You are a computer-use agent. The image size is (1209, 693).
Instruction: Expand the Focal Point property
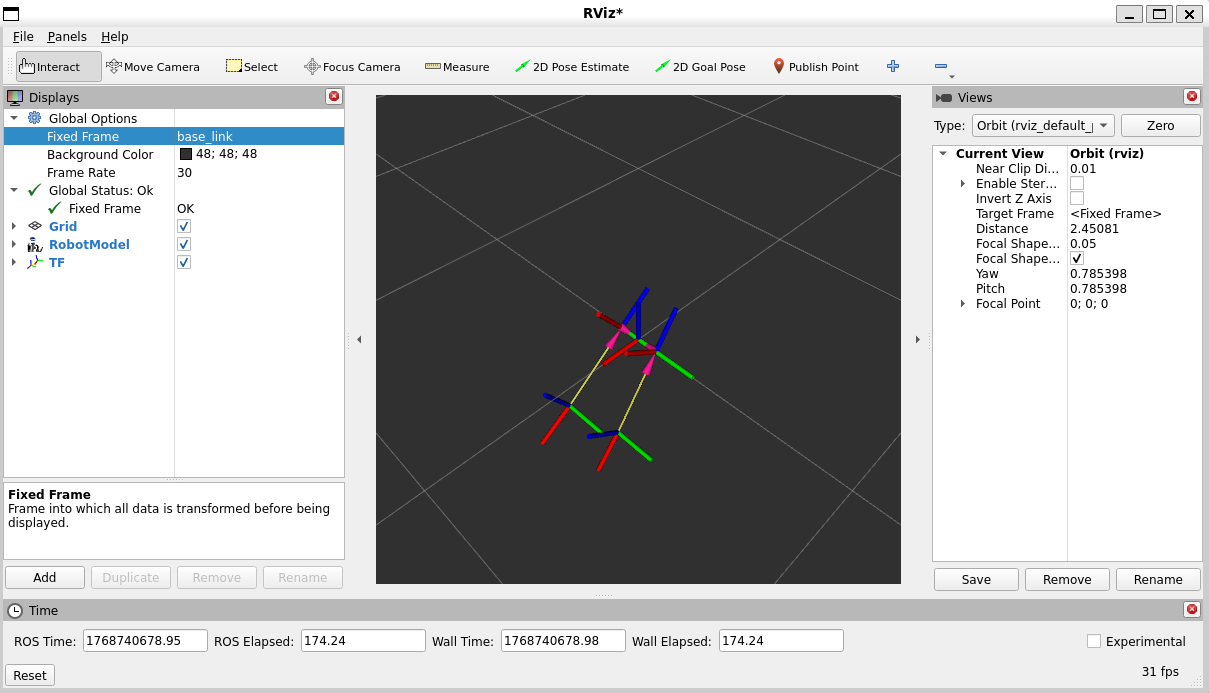(963, 304)
